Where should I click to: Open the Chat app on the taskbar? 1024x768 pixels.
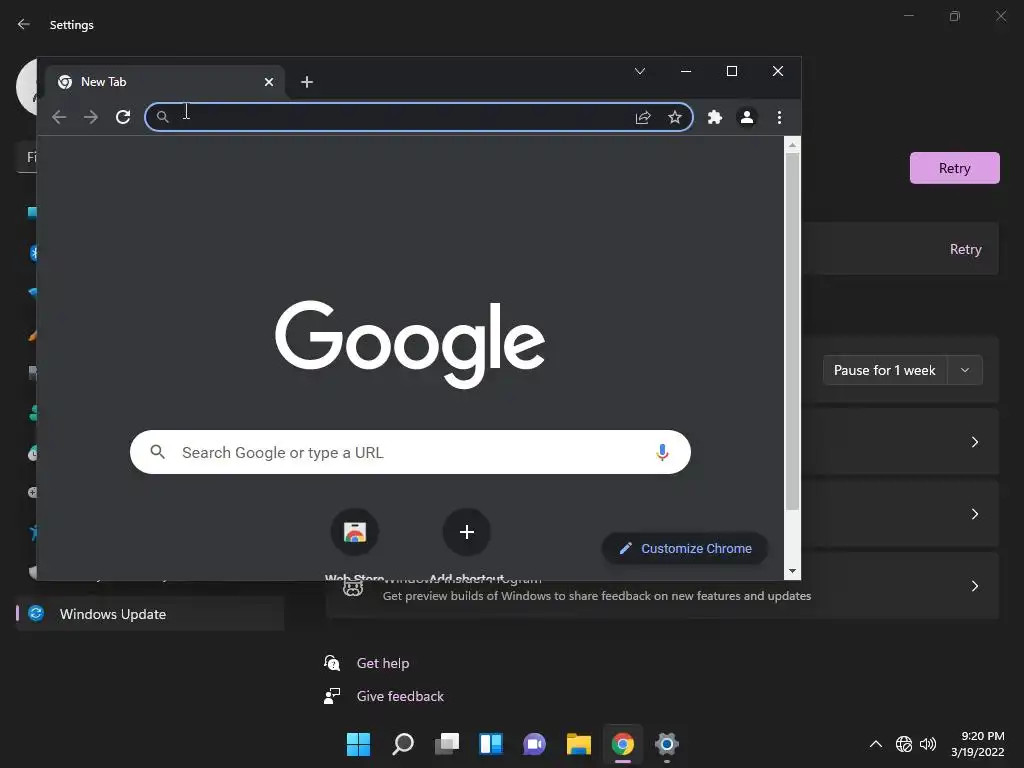click(x=534, y=744)
